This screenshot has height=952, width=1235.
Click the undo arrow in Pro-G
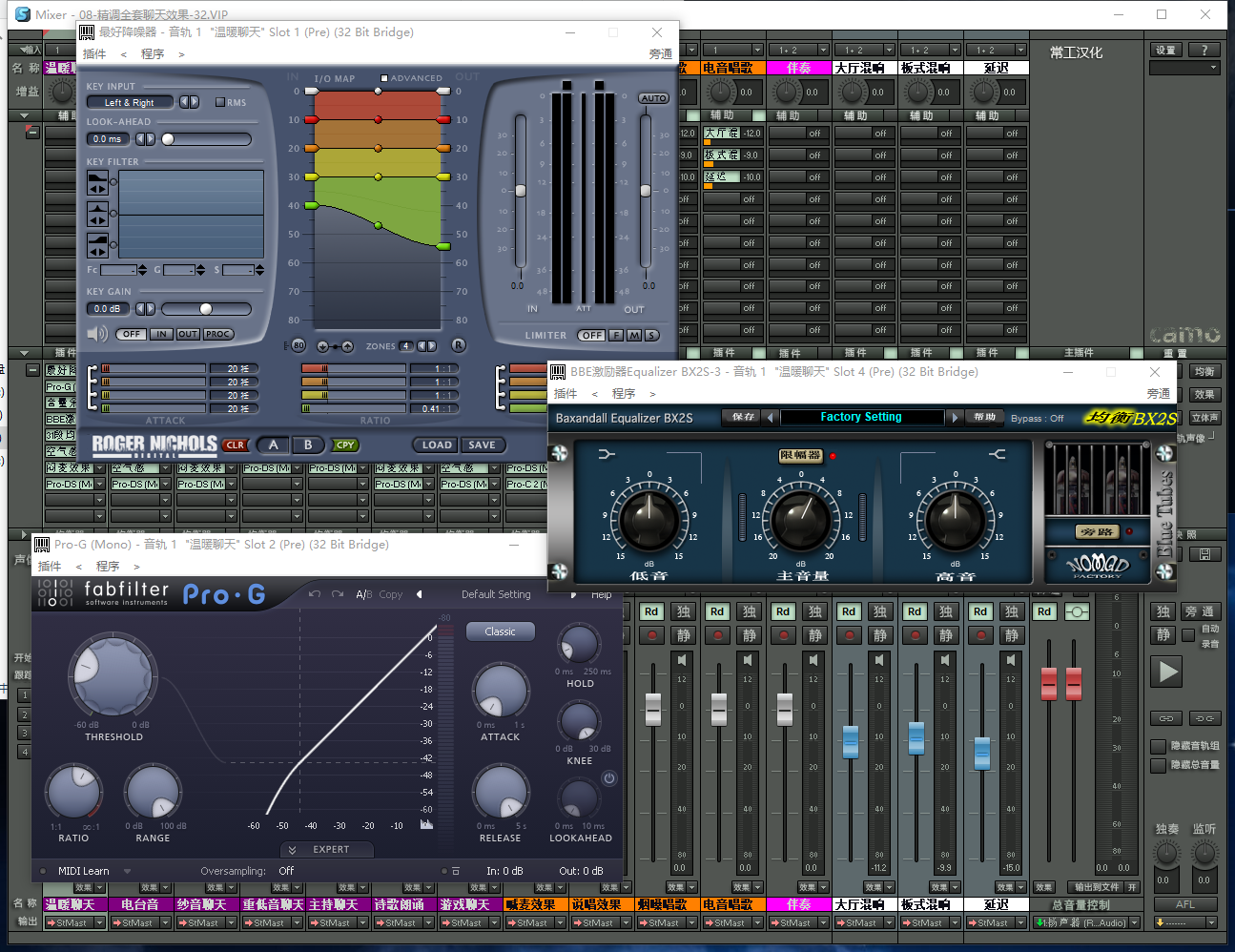(x=315, y=594)
